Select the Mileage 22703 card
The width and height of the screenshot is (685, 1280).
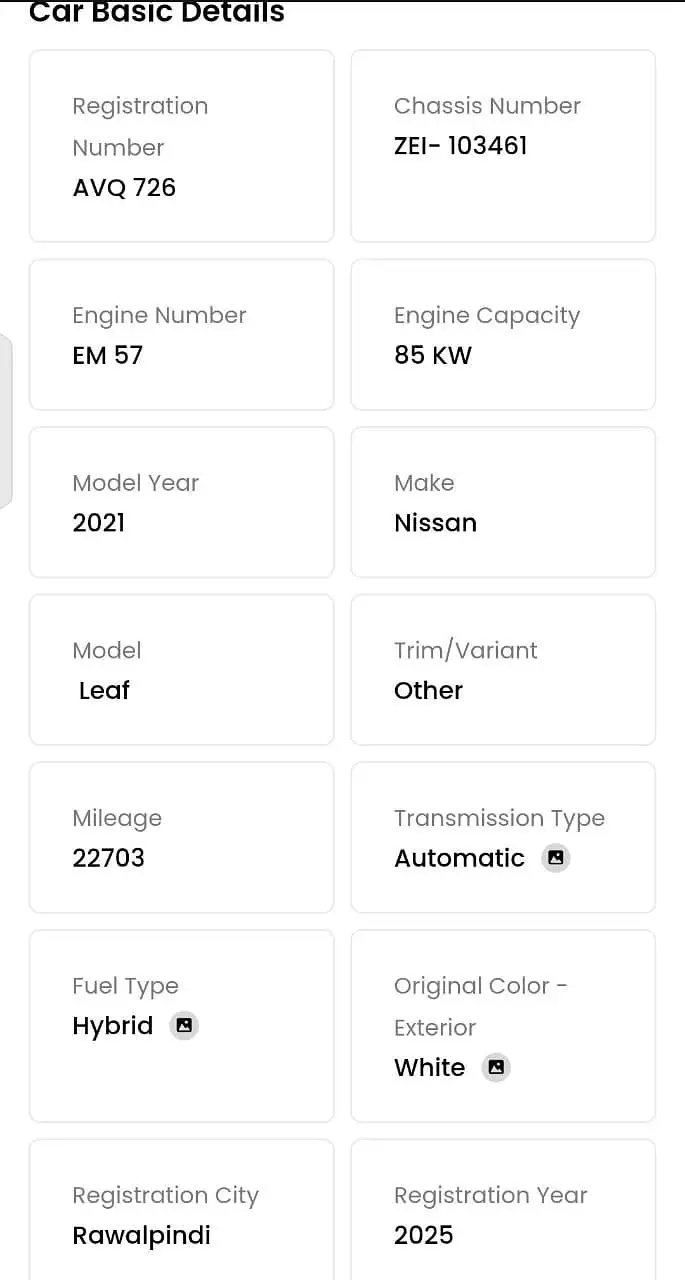click(x=181, y=837)
